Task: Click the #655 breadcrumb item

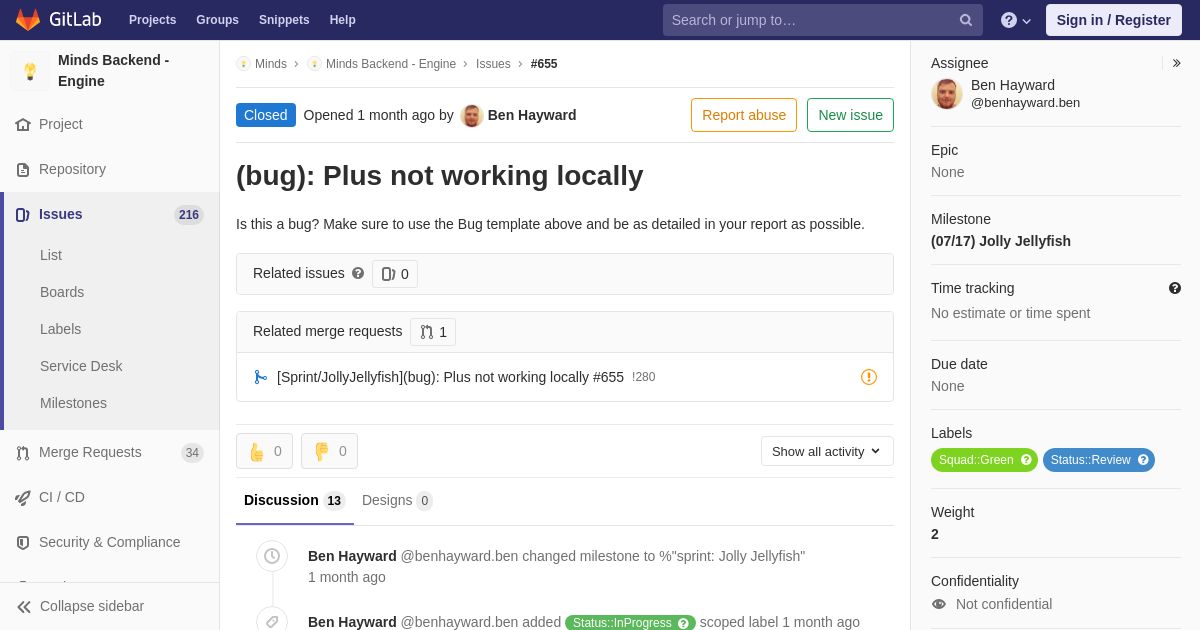Action: [x=544, y=64]
